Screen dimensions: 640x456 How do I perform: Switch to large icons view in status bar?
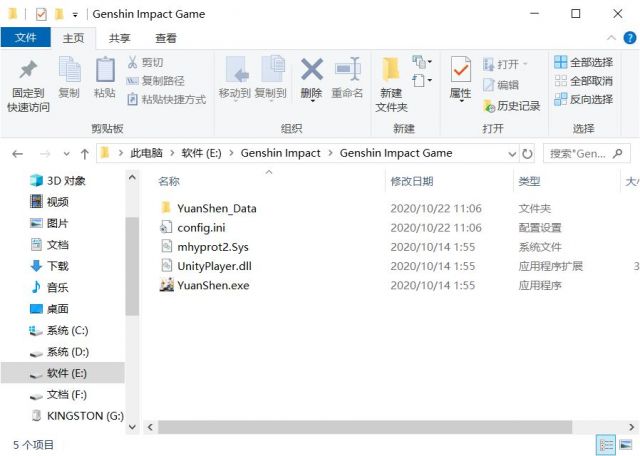point(626,443)
